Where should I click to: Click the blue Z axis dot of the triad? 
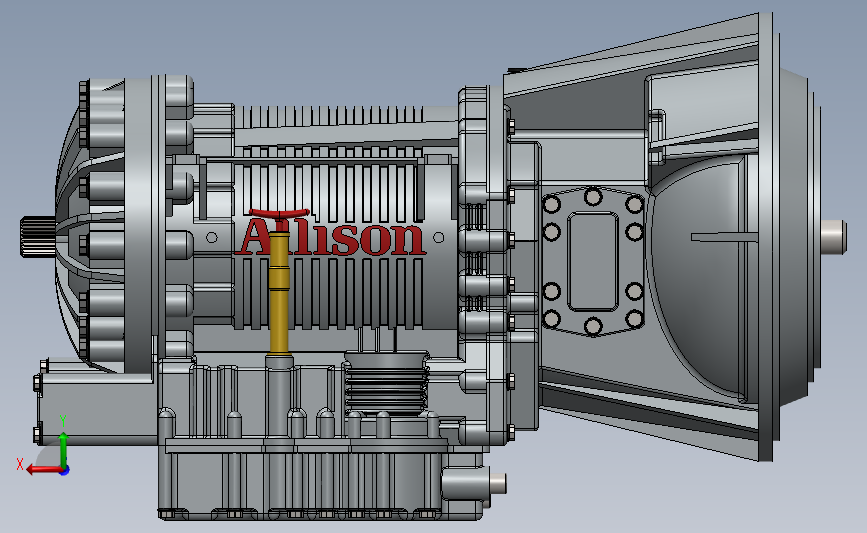[65, 471]
